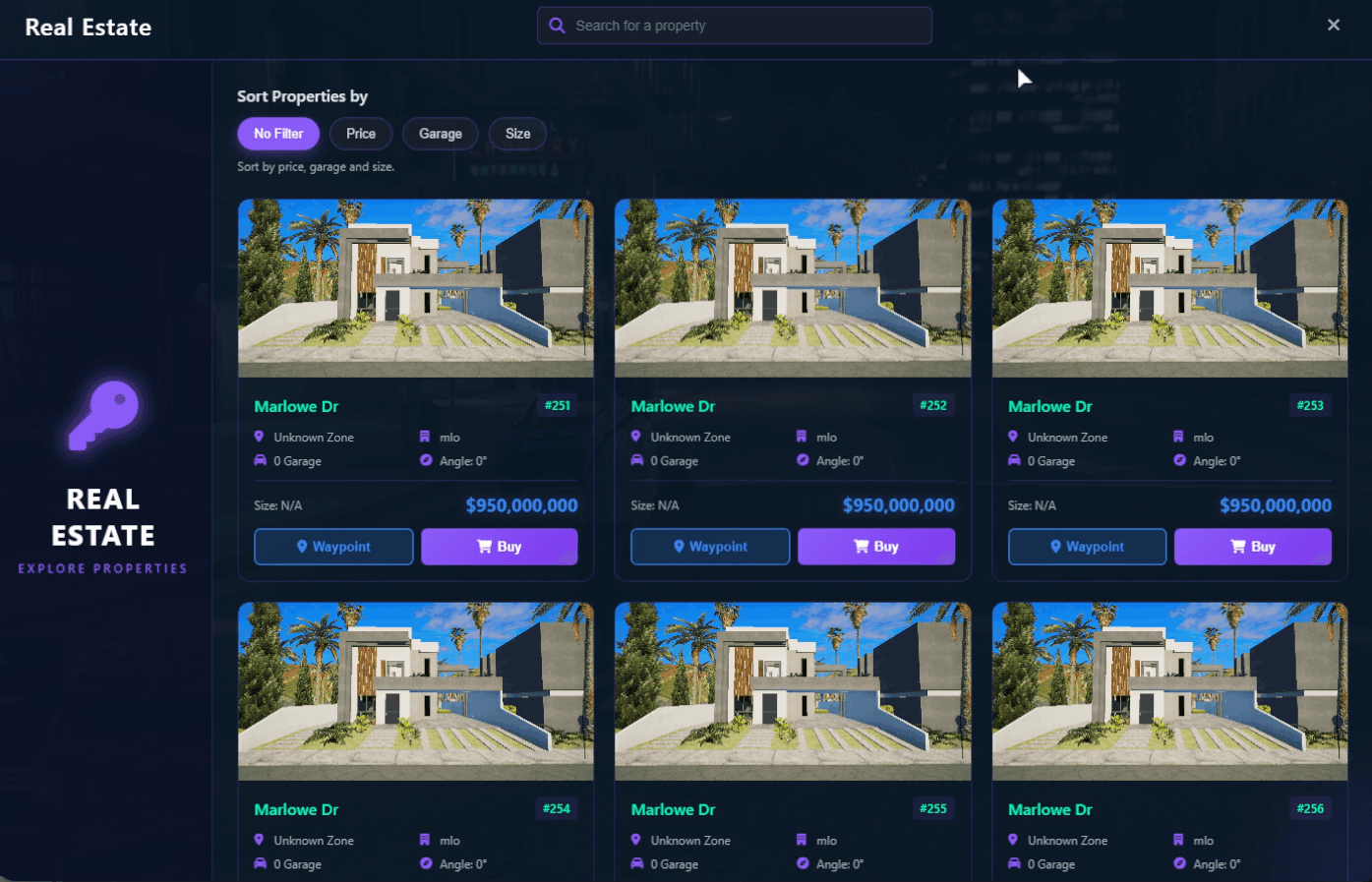Click the $950,000,000 price on card #252
Image resolution: width=1372 pixels, height=882 pixels.
[898, 505]
